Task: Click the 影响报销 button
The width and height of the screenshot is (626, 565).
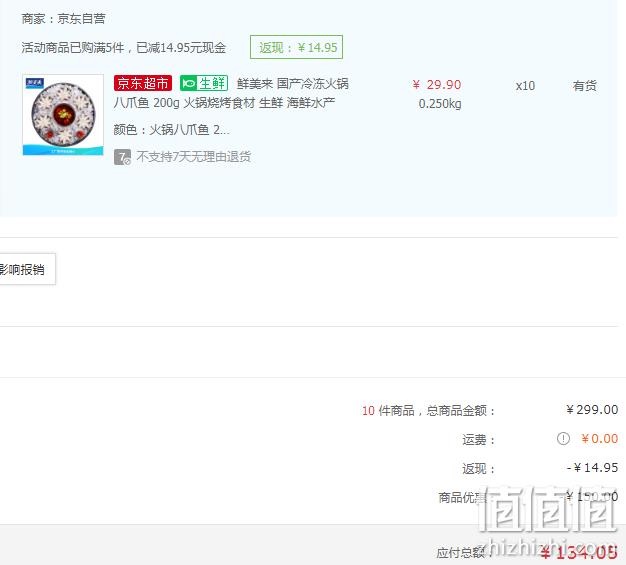Action: pos(25,269)
